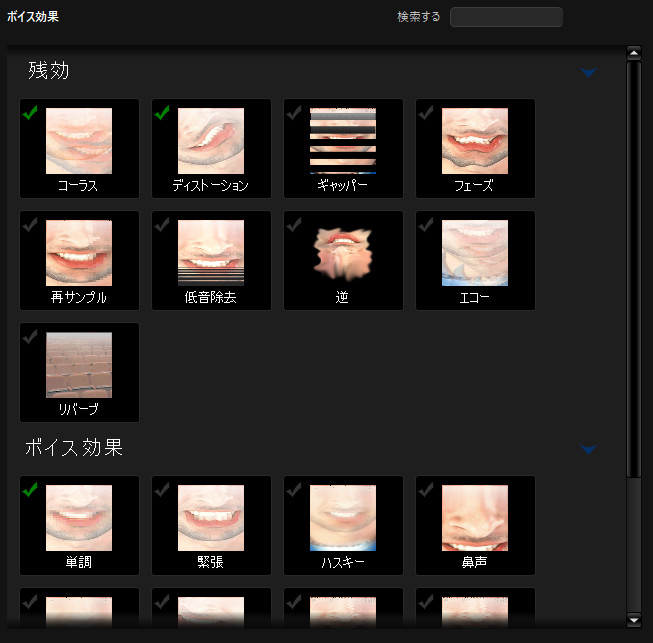Select the 緊張 voice effect thumbnail
Screen dimensions: 653x643
pos(211,518)
